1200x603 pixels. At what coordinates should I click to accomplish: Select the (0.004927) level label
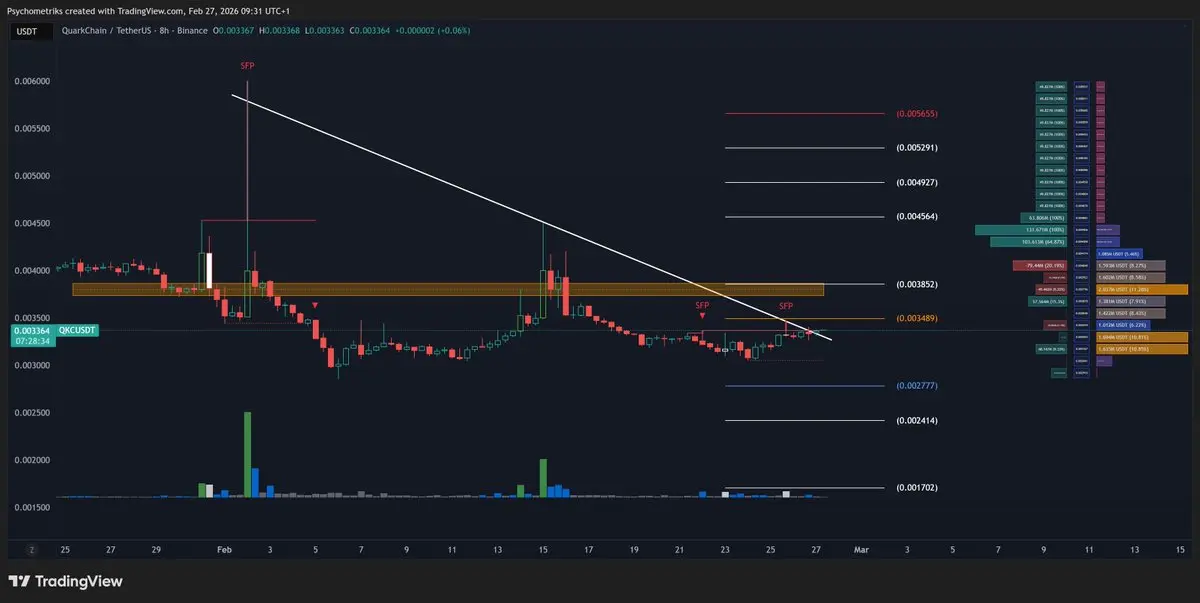(x=916, y=183)
